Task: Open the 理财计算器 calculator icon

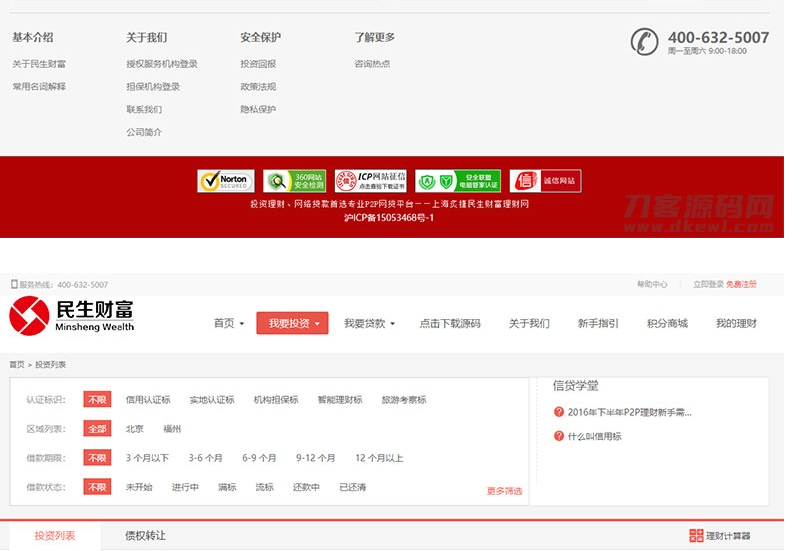Action: pos(696,536)
